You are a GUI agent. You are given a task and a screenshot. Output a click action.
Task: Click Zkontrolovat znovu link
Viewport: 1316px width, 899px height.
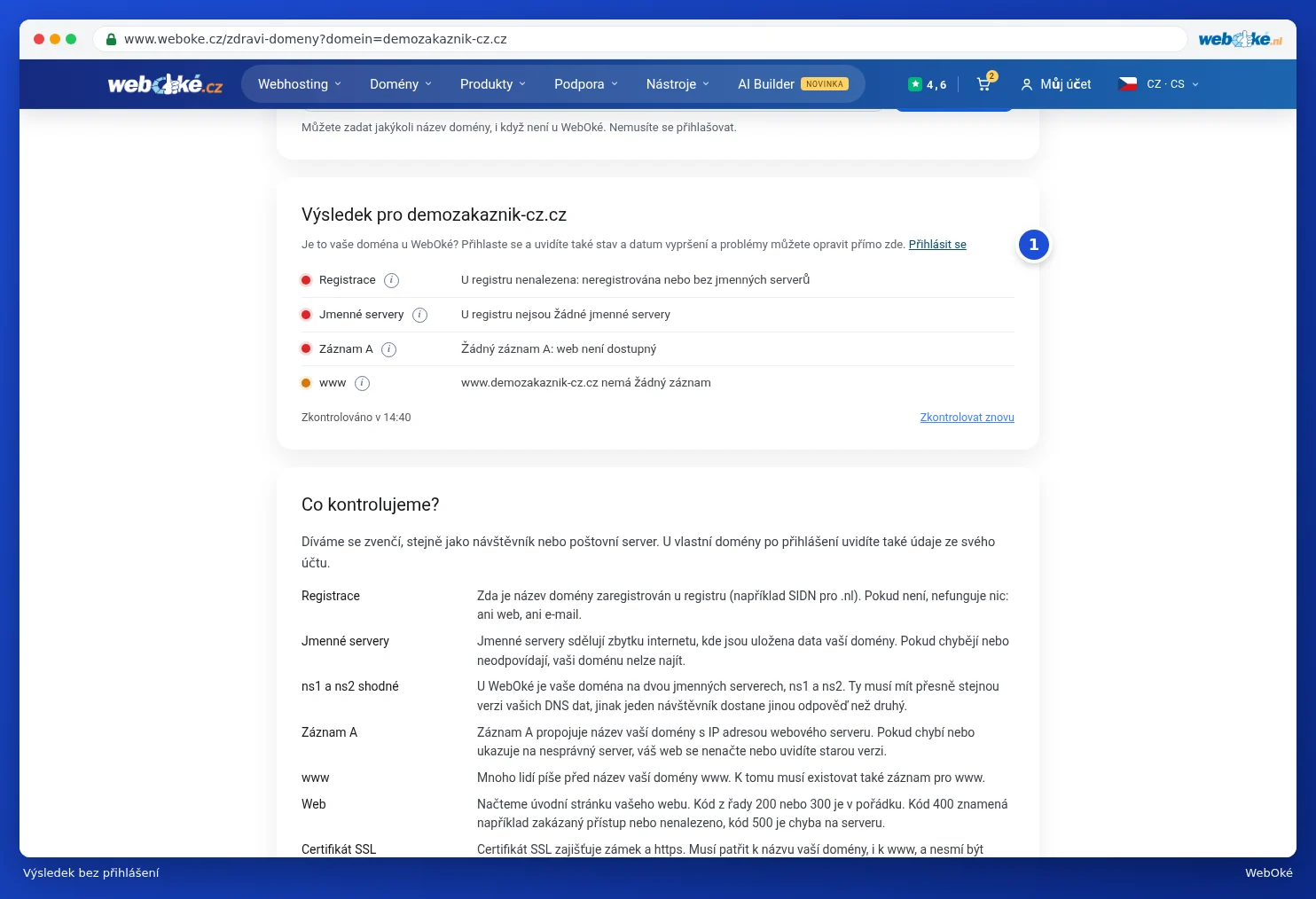(967, 418)
